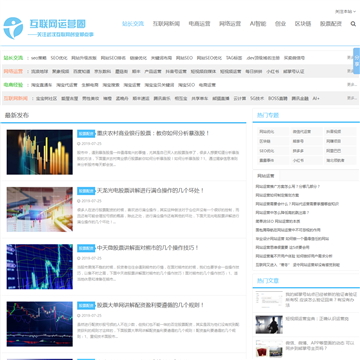Open the 共享单车 tag link
360x360 pixels.
tap(200, 99)
